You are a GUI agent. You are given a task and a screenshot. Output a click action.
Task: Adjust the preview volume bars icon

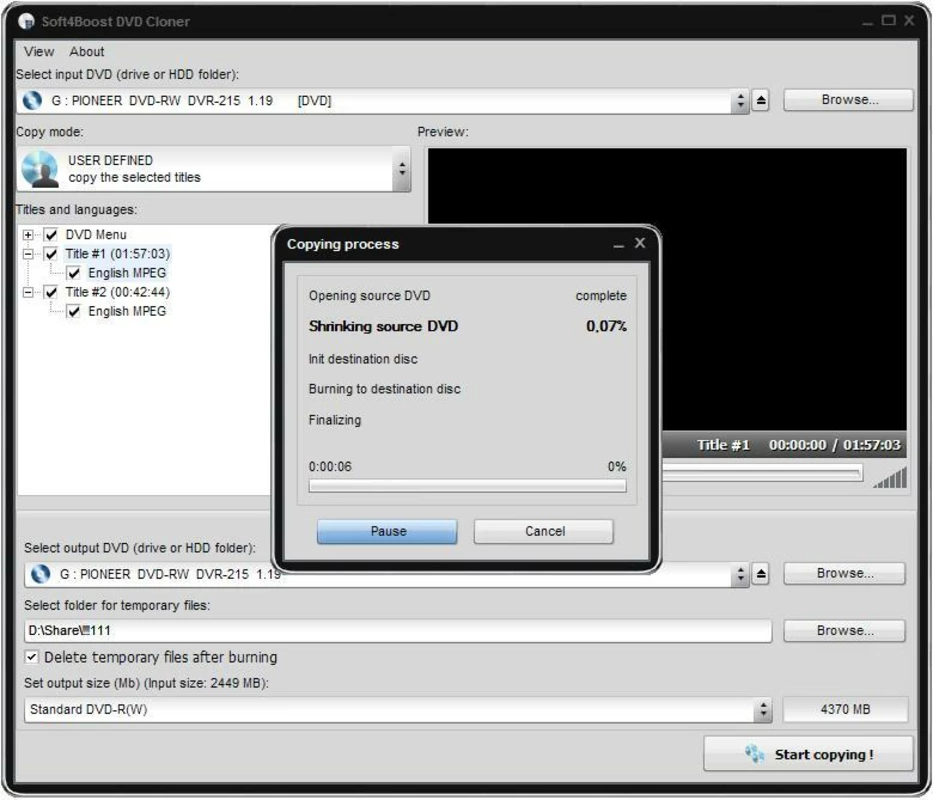coord(890,477)
